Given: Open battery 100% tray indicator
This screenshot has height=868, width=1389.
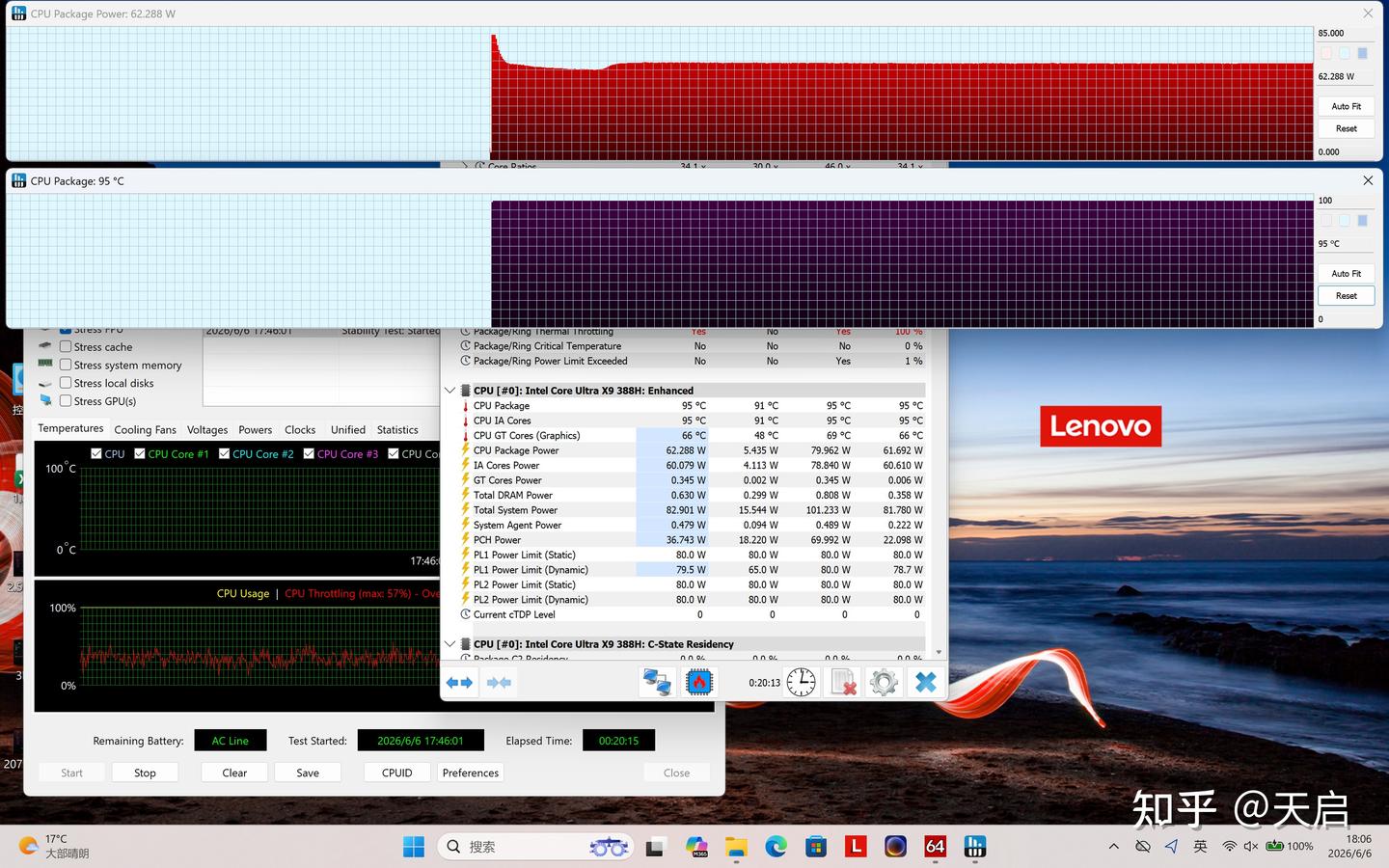Looking at the screenshot, I should point(1290,847).
